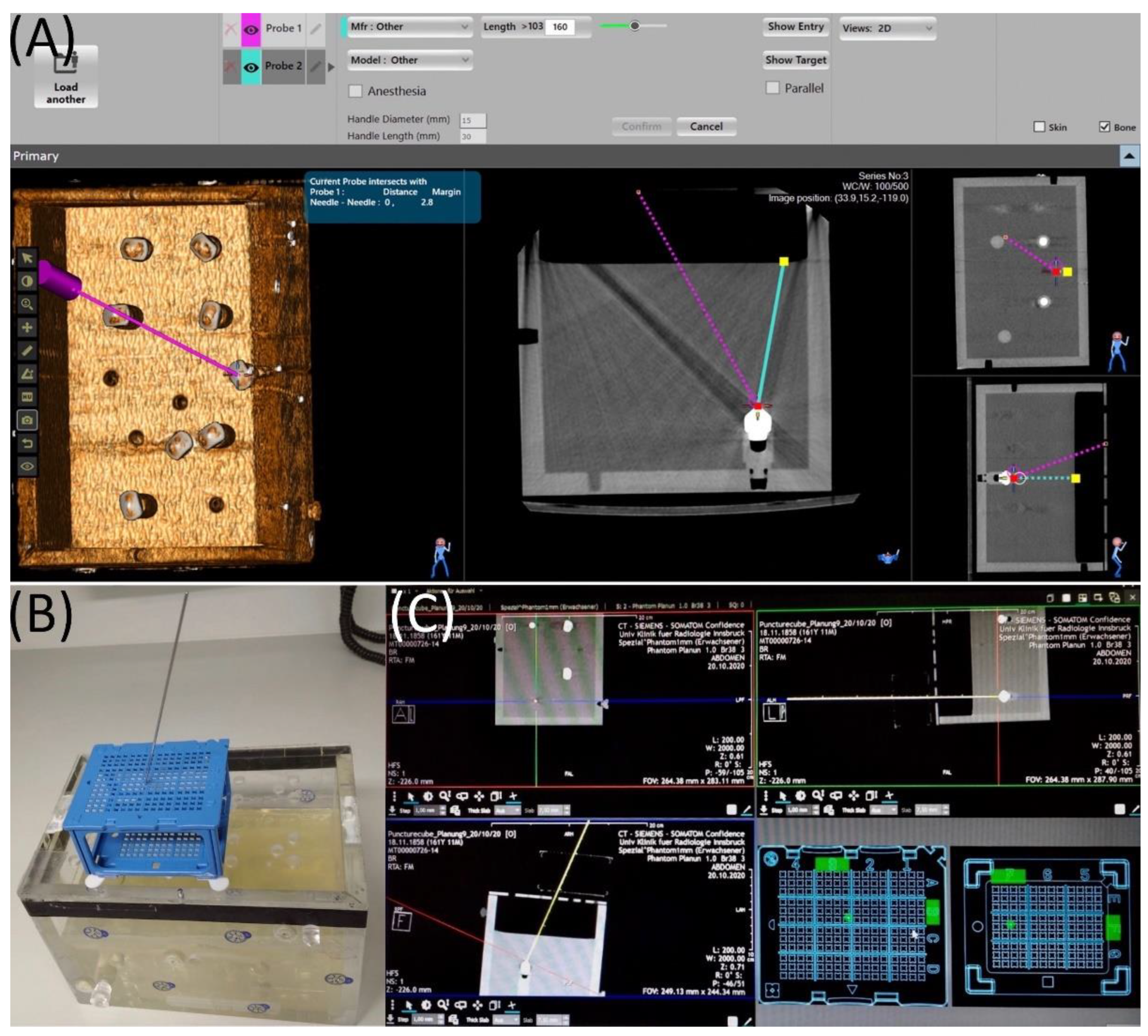
Task: Activate the HU value tool
Action: (x=27, y=397)
